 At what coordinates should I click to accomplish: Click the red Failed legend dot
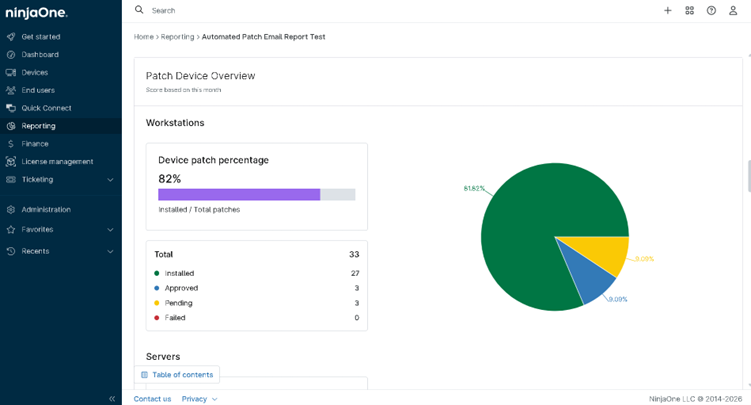(157, 317)
